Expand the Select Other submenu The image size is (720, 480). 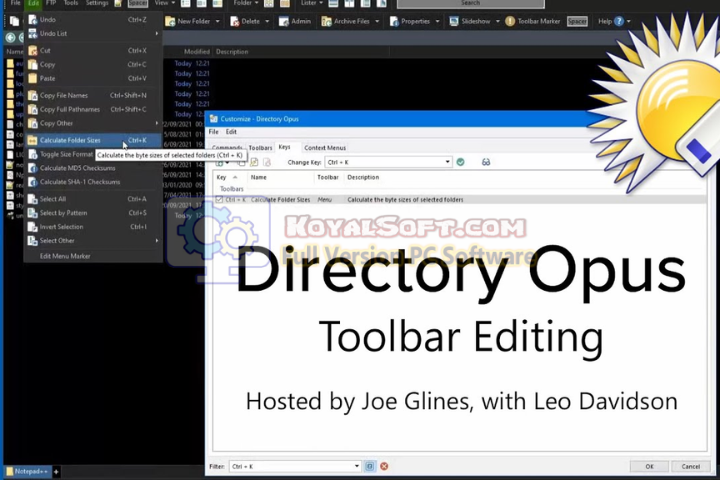click(94, 240)
